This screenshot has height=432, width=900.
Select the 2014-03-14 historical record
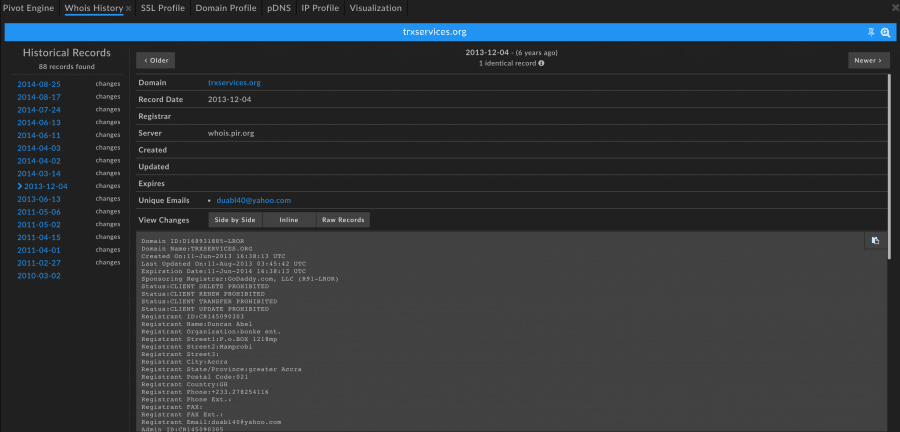38,173
